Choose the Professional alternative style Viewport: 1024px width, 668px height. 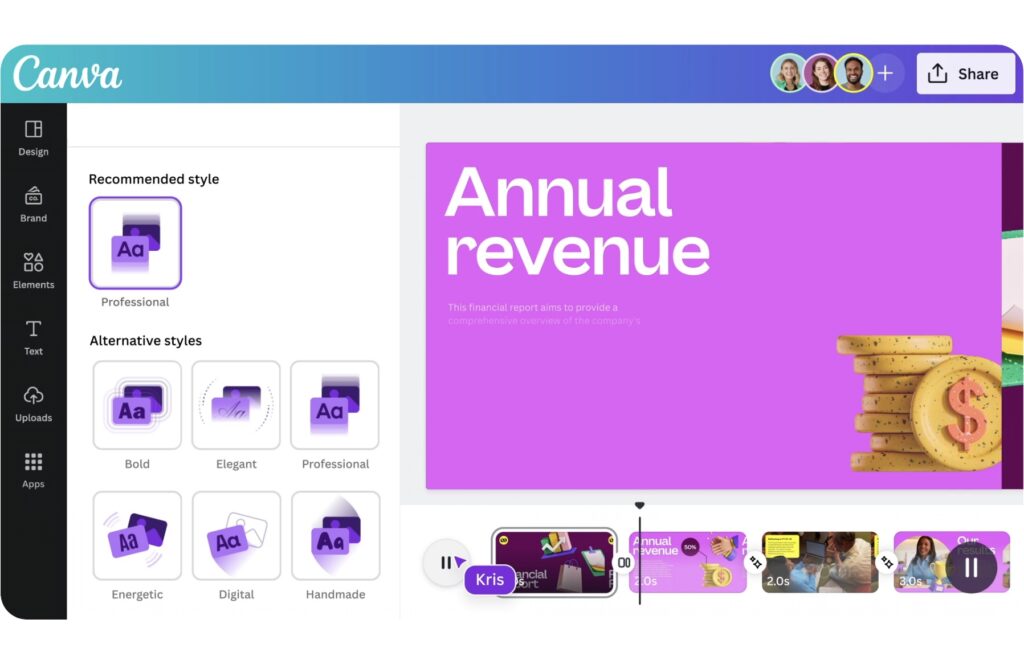coord(335,405)
